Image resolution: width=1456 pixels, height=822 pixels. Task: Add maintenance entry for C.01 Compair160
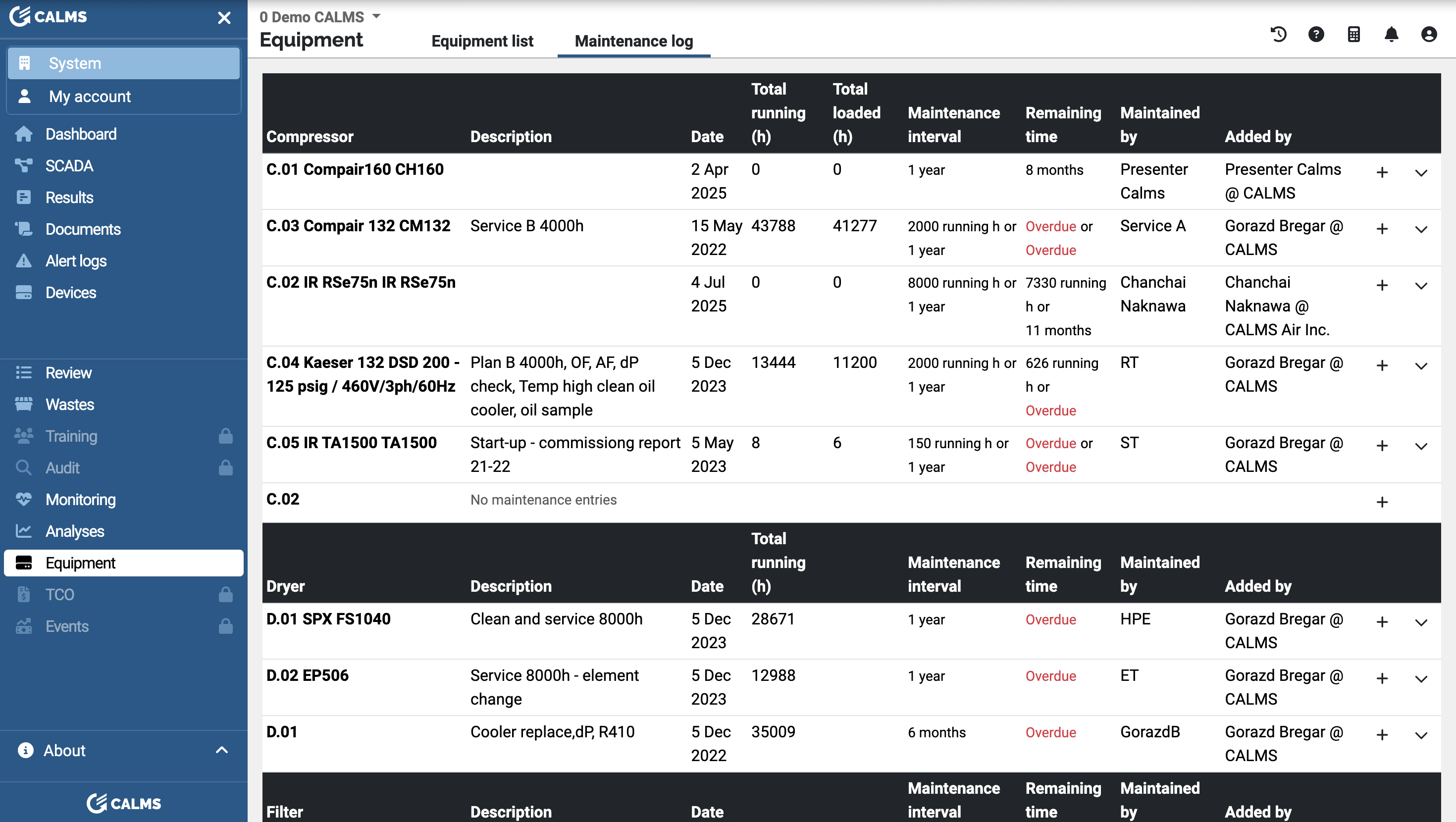tap(1382, 172)
